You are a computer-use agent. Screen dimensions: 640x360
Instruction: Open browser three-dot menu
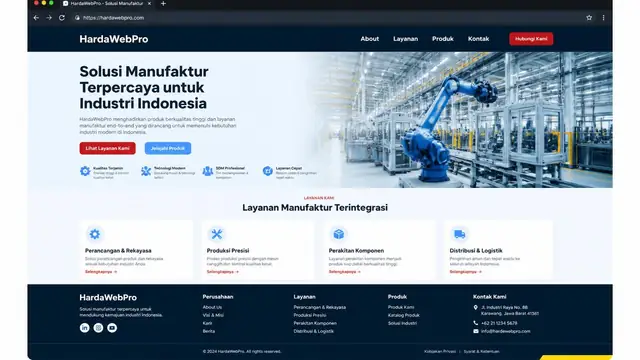click(x=603, y=18)
